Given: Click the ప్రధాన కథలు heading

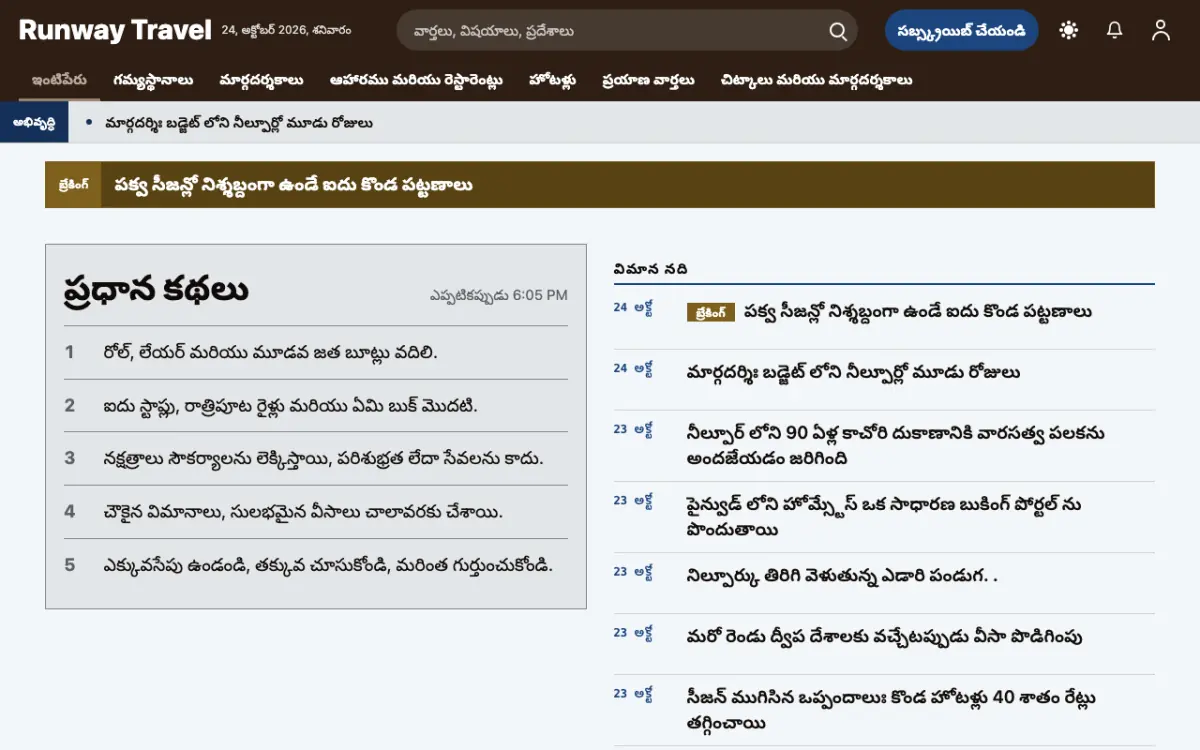Looking at the screenshot, I should (156, 290).
